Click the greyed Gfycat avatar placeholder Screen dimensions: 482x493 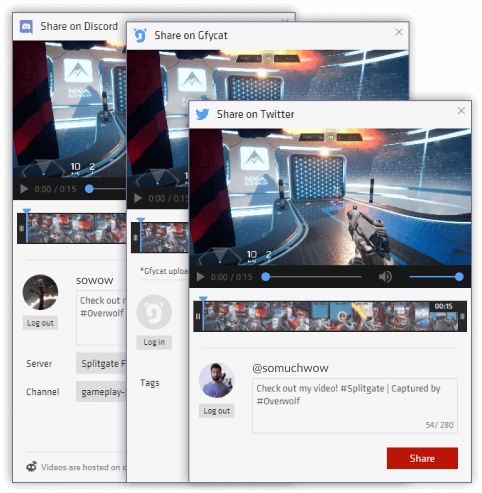[x=154, y=312]
